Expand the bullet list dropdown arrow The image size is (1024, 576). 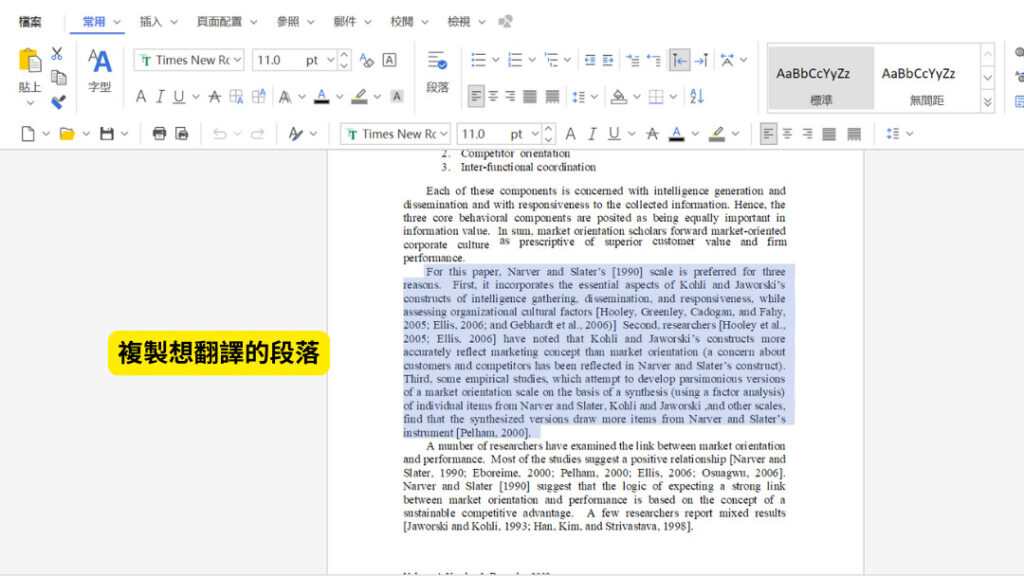[x=495, y=60]
